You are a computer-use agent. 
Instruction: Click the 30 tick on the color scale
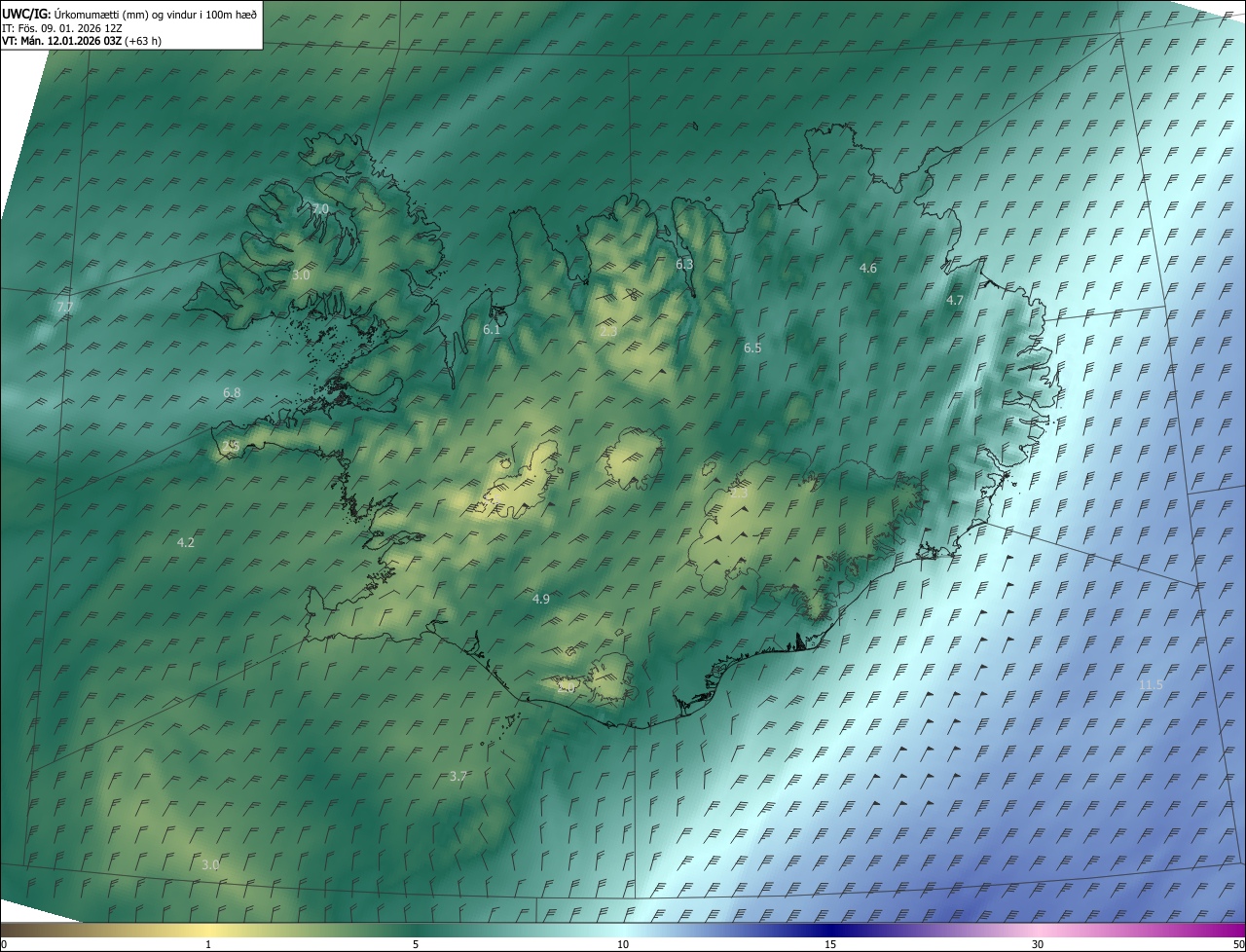(x=1038, y=945)
